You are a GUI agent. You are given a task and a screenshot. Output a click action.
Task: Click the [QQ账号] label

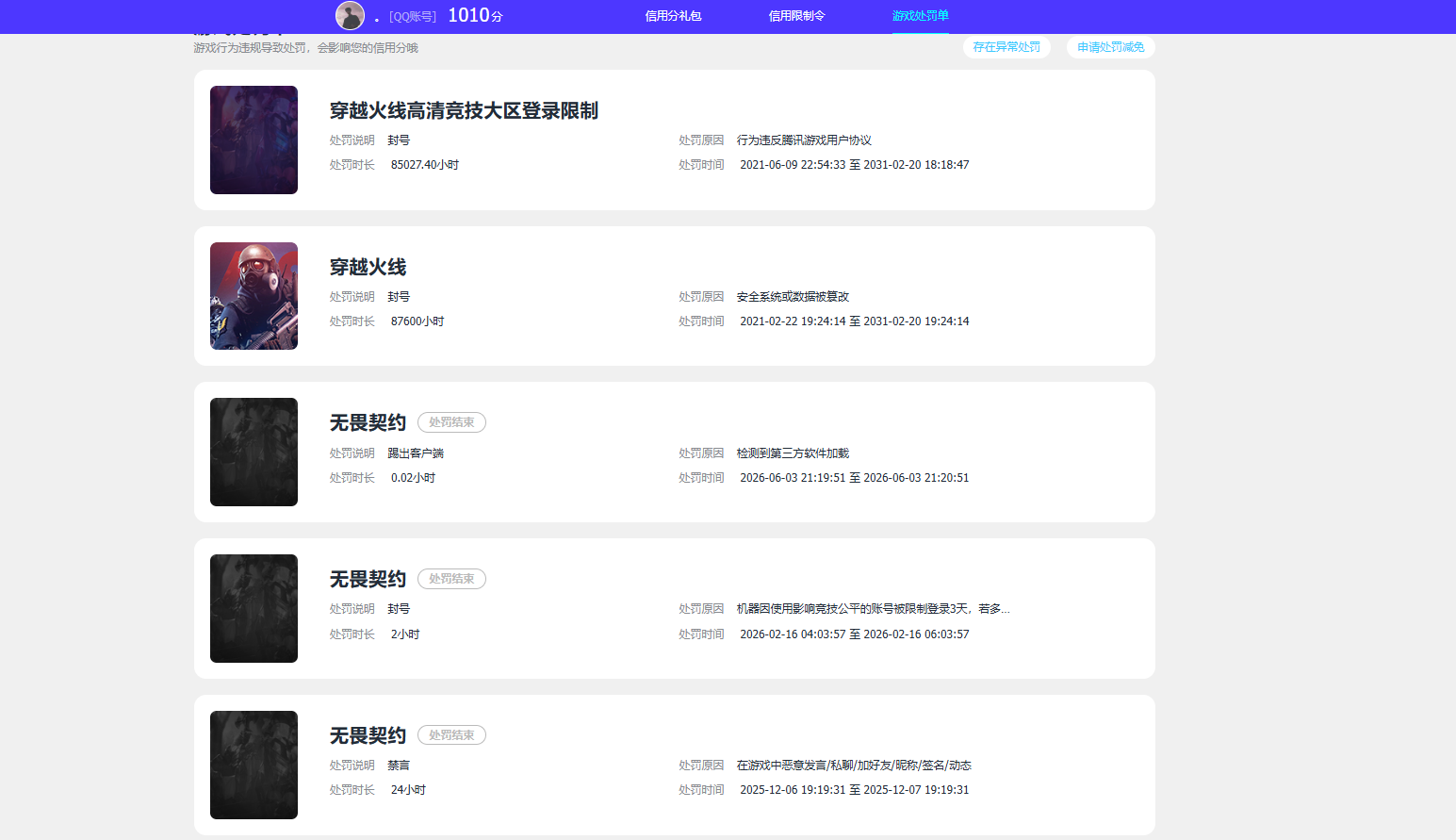tap(413, 17)
